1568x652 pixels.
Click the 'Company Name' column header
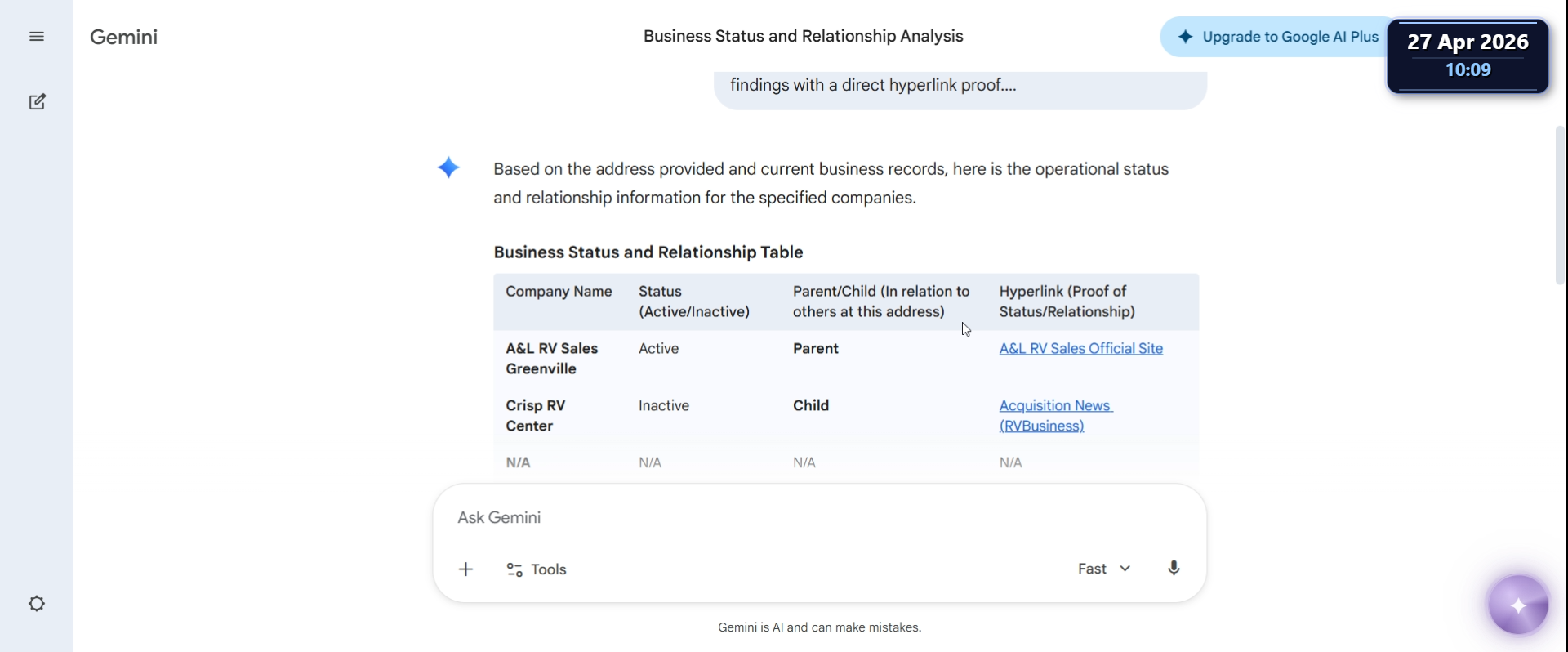[559, 292]
